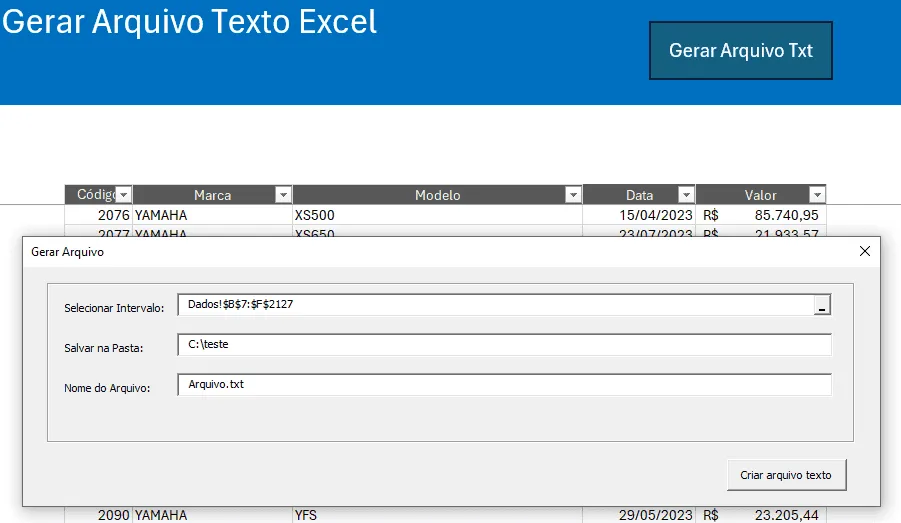Open the Marca column filter dropdown
901x523 pixels.
(x=283, y=195)
